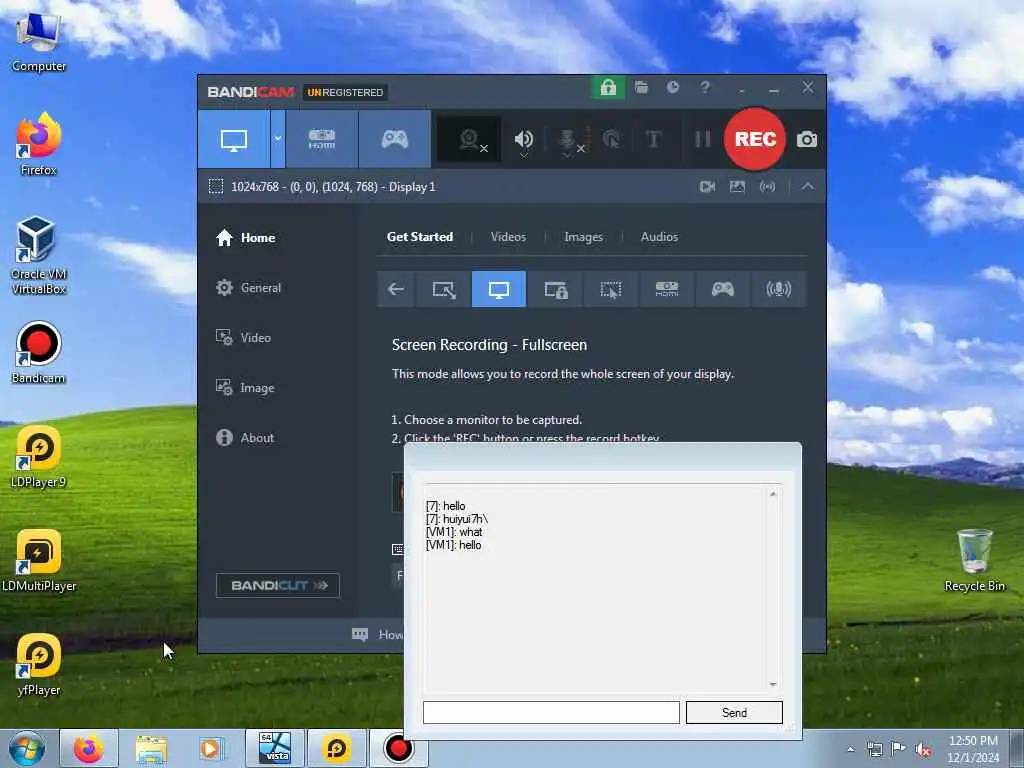Viewport: 1024px width, 768px height.
Task: Start recording with the red REC button
Action: click(755, 139)
